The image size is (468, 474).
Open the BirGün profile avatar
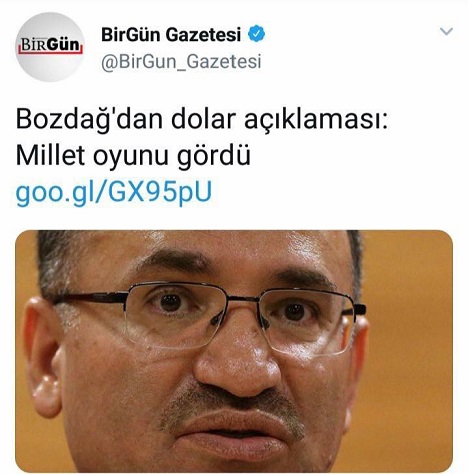(50, 47)
